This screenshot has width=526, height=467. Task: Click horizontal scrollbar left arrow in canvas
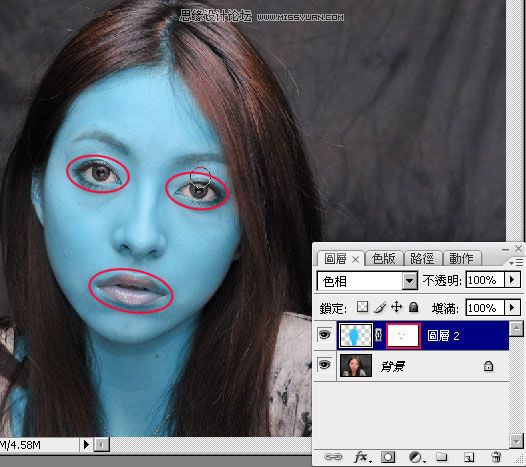(x=101, y=445)
